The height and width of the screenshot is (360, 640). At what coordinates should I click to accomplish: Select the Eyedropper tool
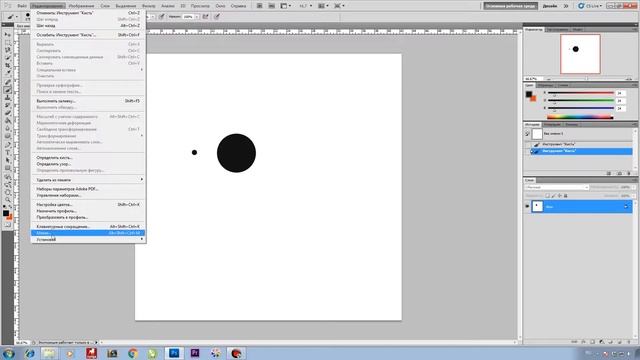tap(8, 73)
